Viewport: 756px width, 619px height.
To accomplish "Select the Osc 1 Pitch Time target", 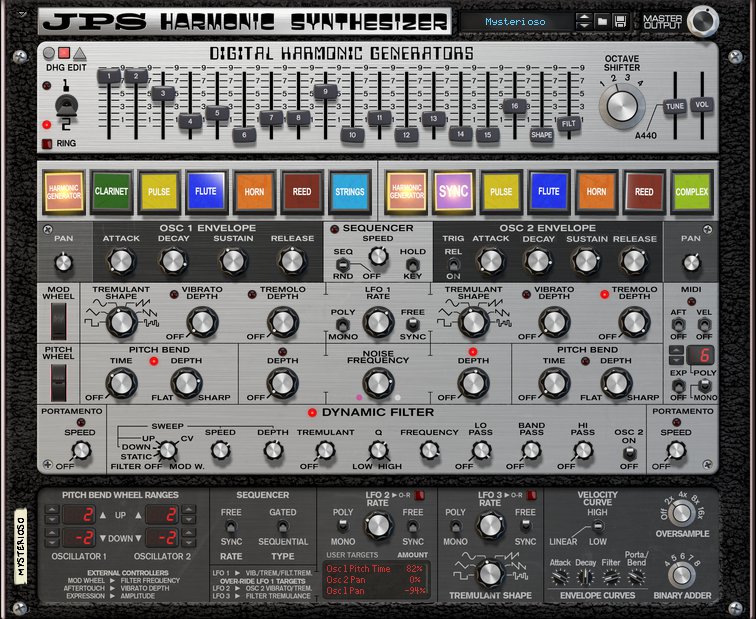I will (375, 568).
